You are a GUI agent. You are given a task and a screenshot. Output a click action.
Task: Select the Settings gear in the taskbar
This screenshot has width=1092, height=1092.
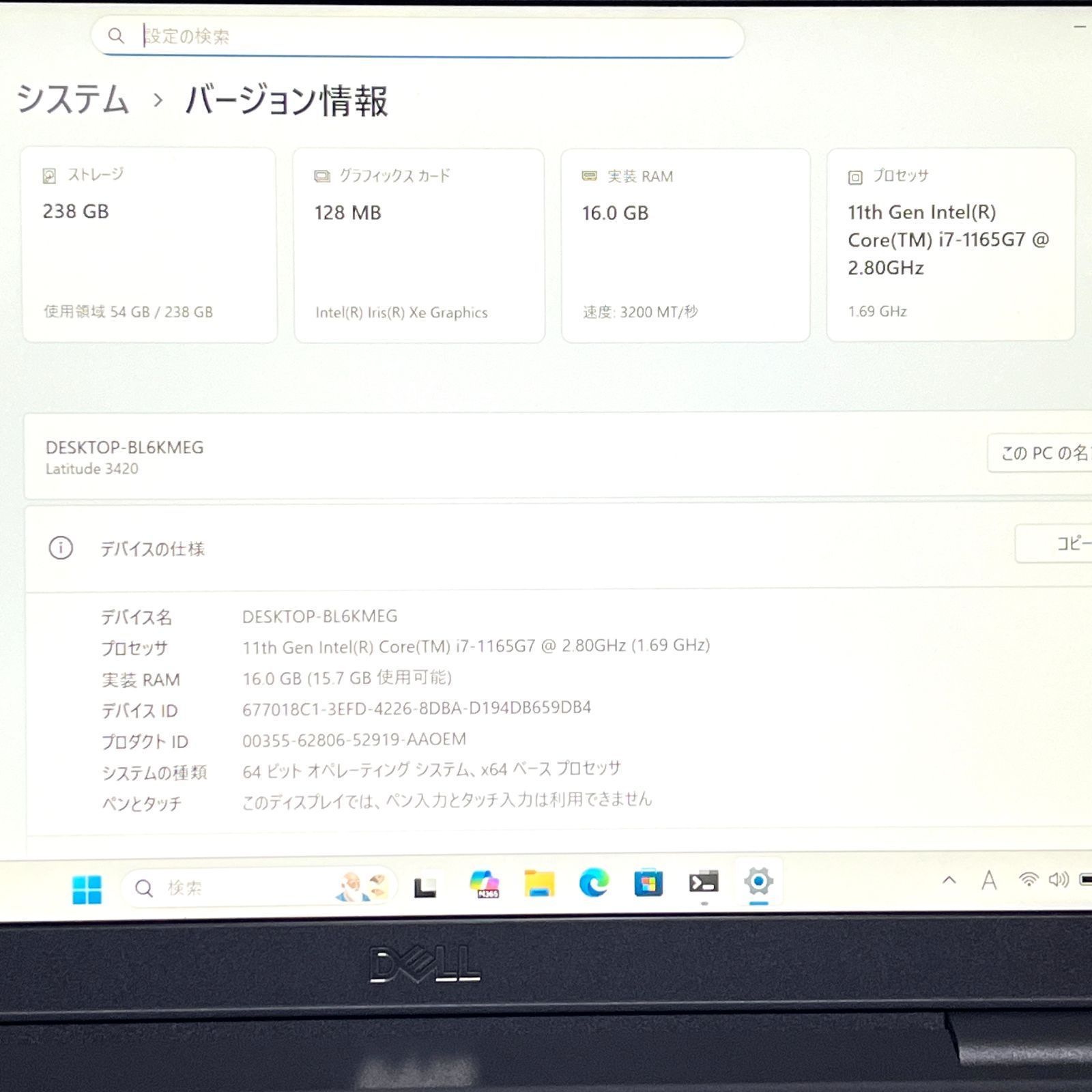[x=758, y=881]
